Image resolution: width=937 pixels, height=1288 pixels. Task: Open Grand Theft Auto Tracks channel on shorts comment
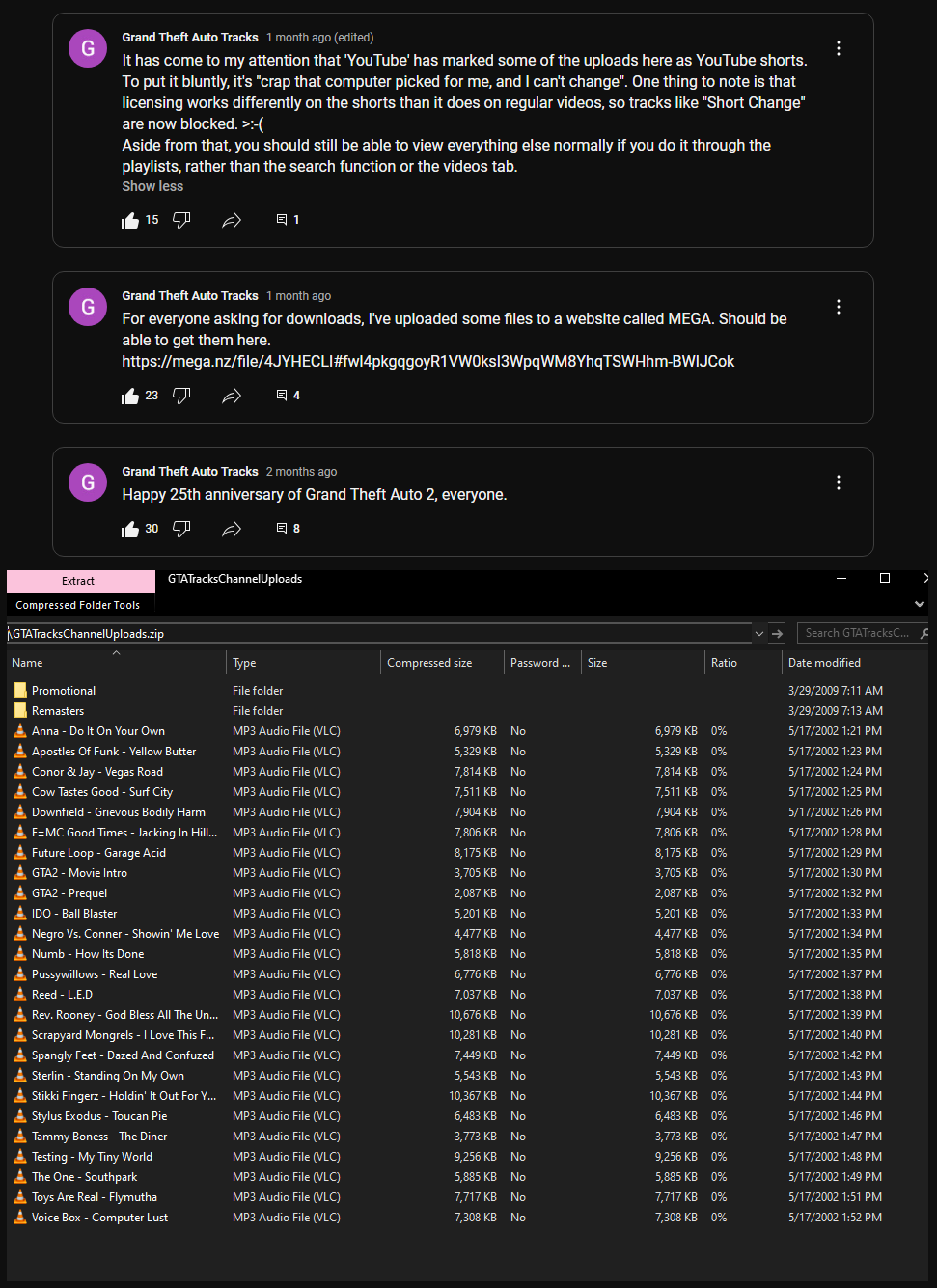pyautogui.click(x=190, y=38)
